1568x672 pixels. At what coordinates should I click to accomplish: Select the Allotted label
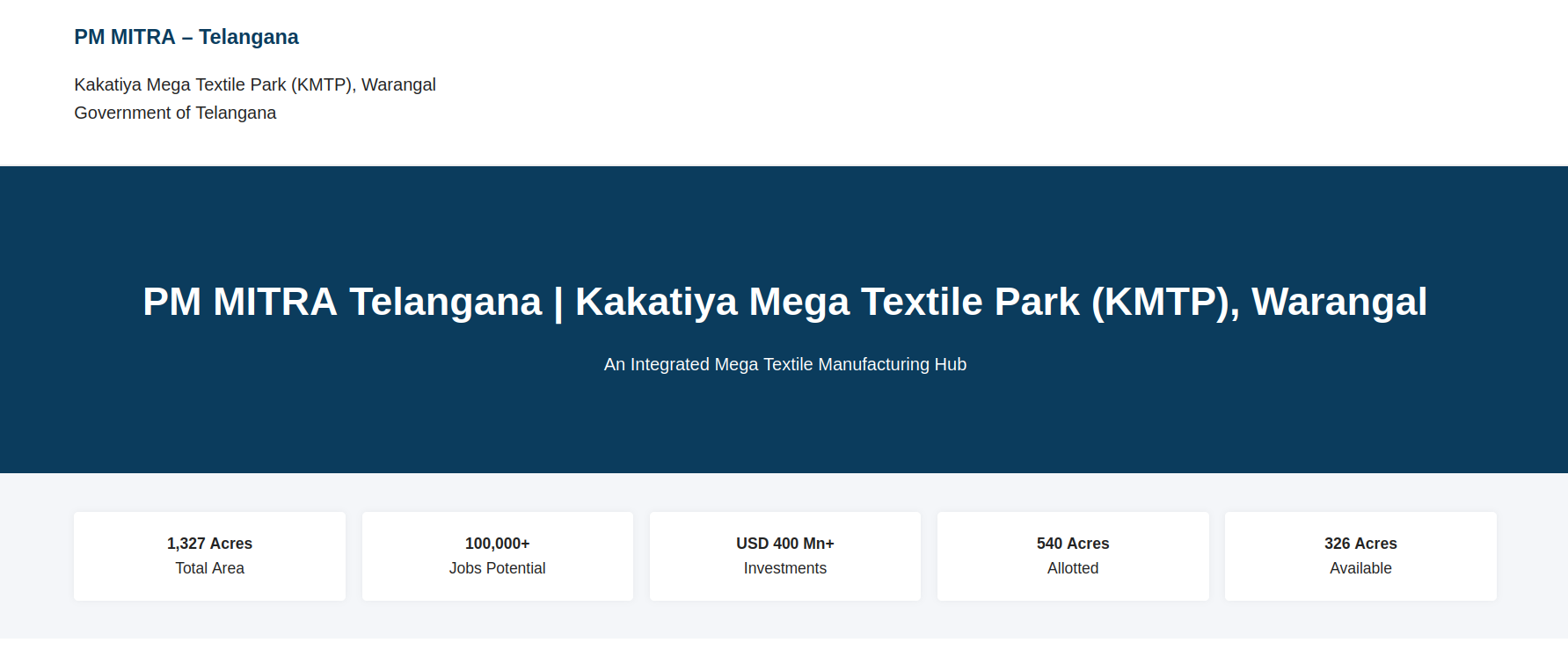[1072, 568]
